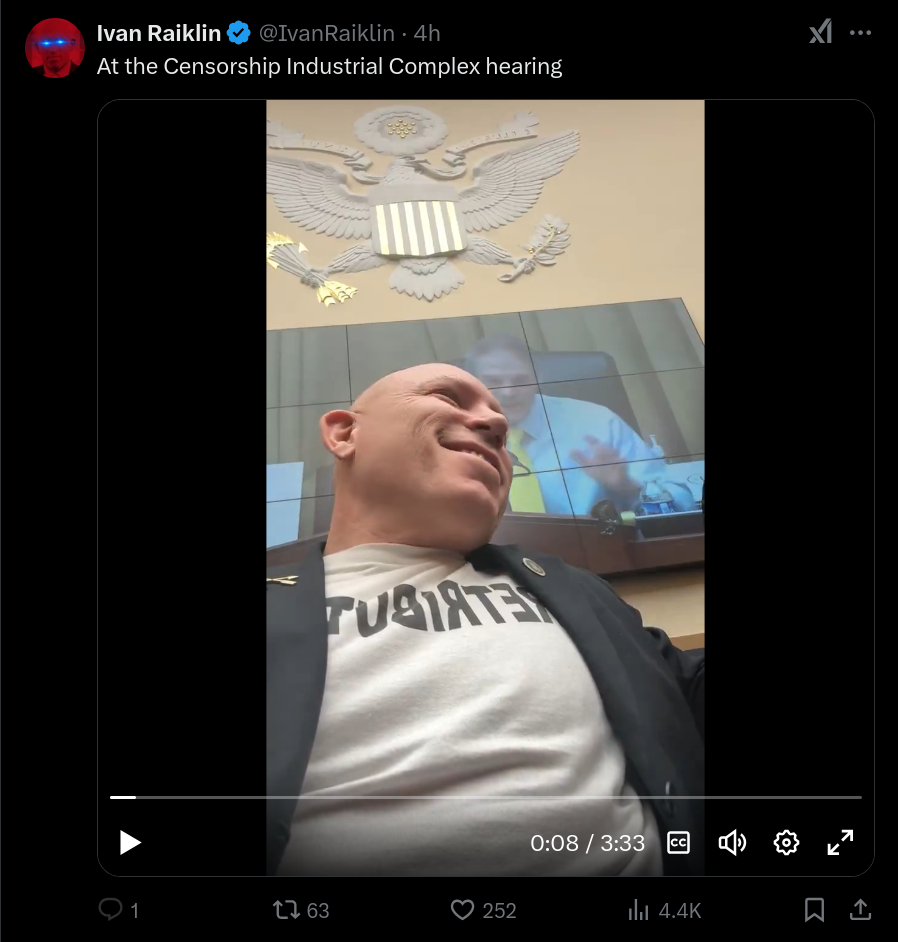Image resolution: width=898 pixels, height=942 pixels.
Task: Open the more options ellipsis menu
Action: pos(860,32)
